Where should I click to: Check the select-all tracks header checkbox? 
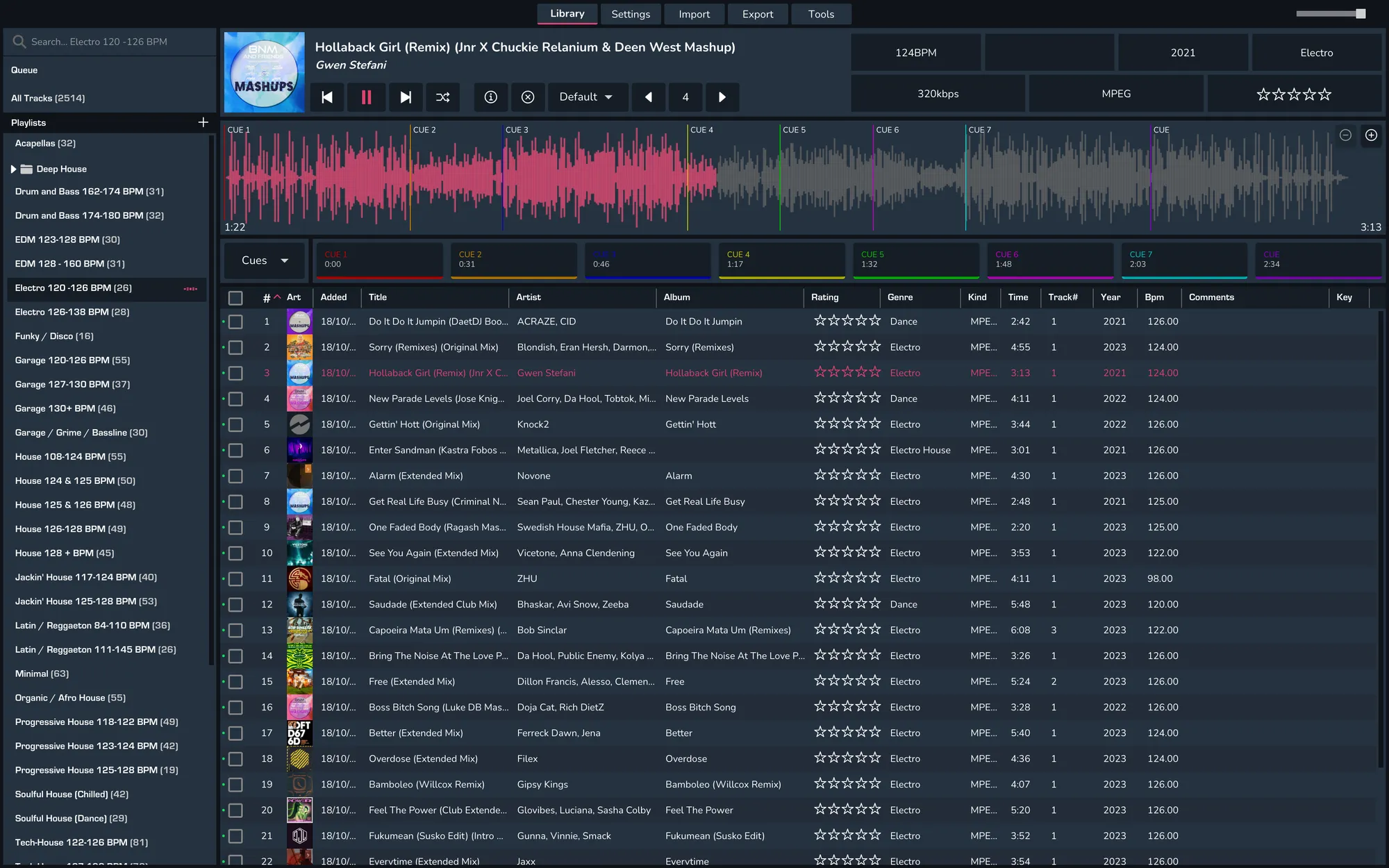235,297
